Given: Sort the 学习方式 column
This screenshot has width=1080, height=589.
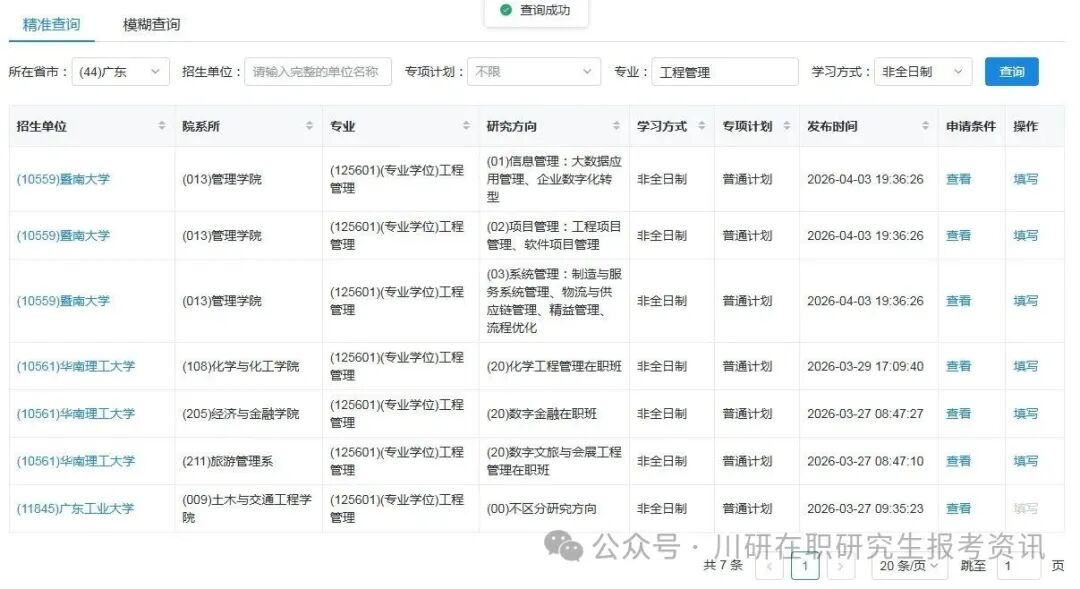Looking at the screenshot, I should [700, 125].
